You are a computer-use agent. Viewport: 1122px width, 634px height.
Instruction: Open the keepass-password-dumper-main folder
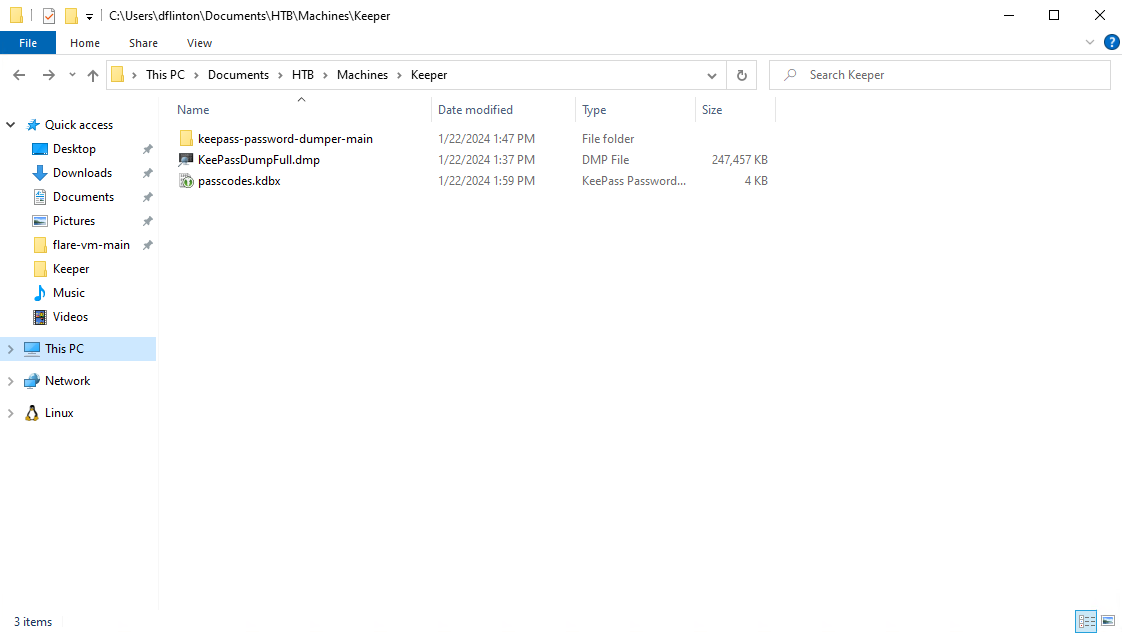[x=285, y=139]
